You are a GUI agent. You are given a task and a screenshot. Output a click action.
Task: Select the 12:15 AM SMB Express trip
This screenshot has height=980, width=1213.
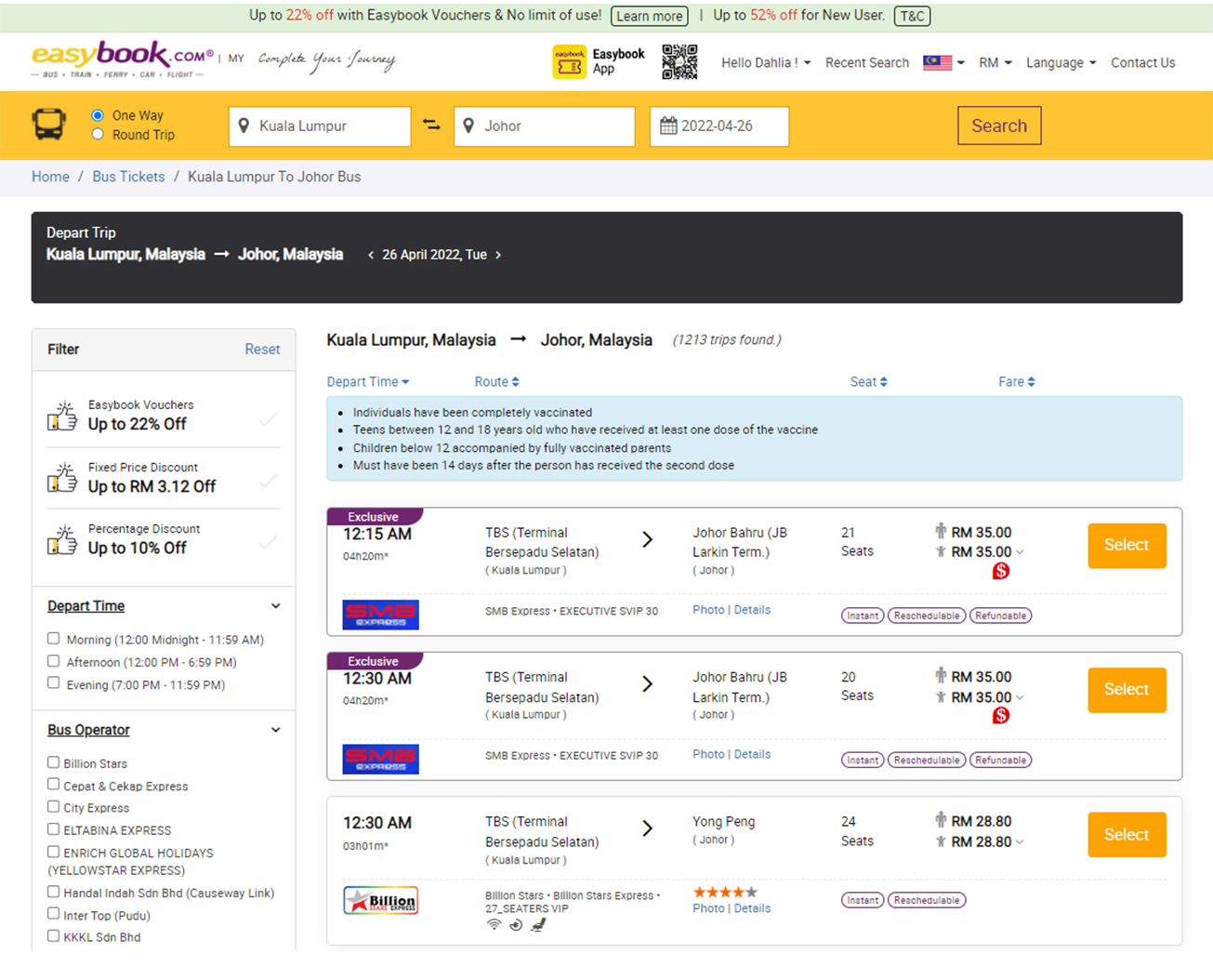click(1127, 545)
